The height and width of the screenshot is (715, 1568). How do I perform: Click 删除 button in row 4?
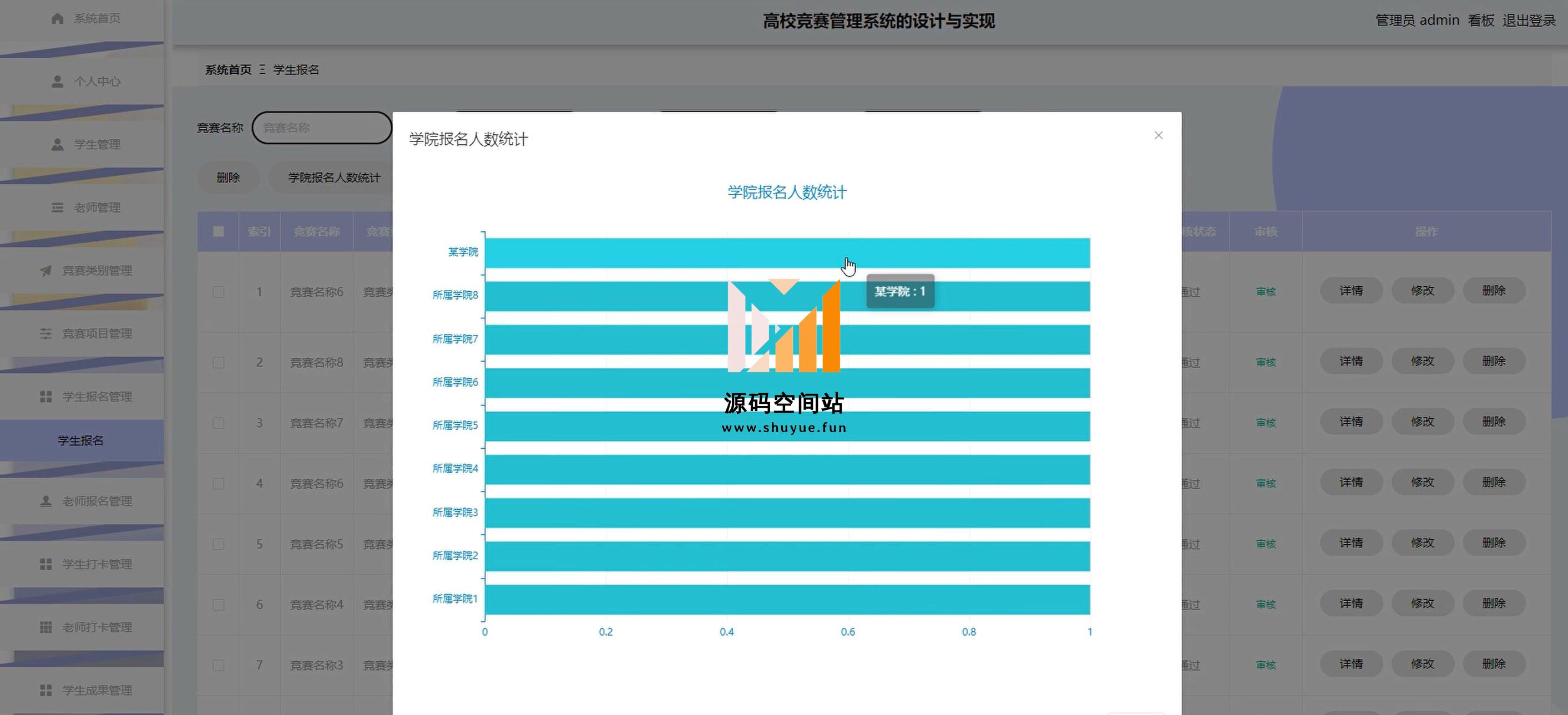click(1494, 483)
